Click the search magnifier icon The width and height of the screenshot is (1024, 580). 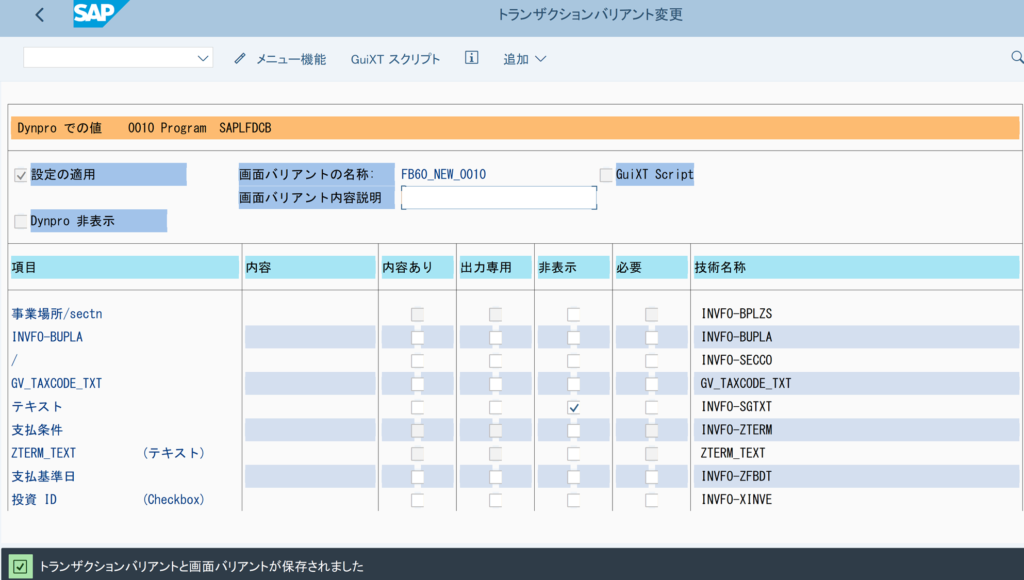coord(1017,57)
